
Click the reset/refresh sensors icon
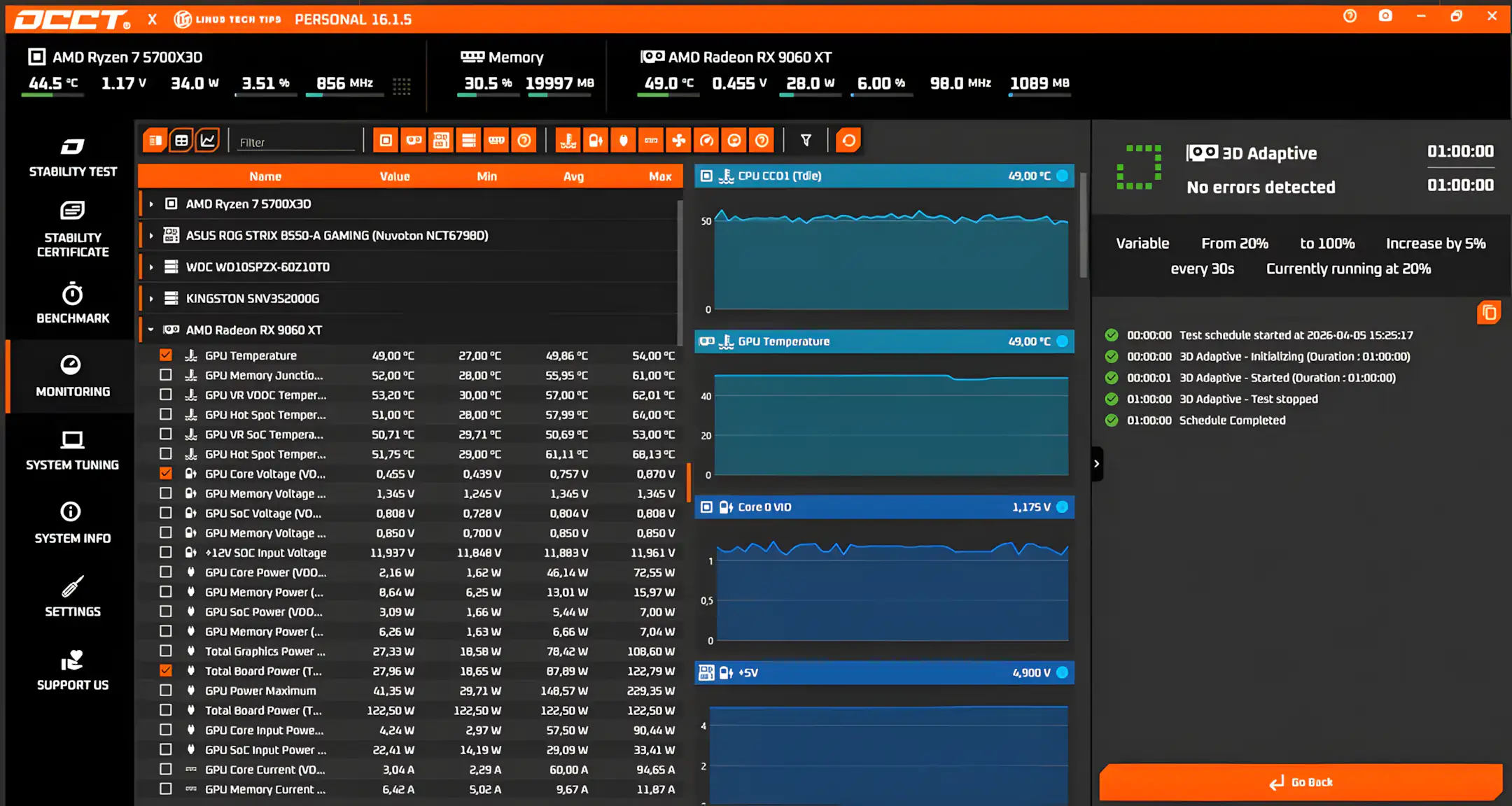click(x=848, y=141)
